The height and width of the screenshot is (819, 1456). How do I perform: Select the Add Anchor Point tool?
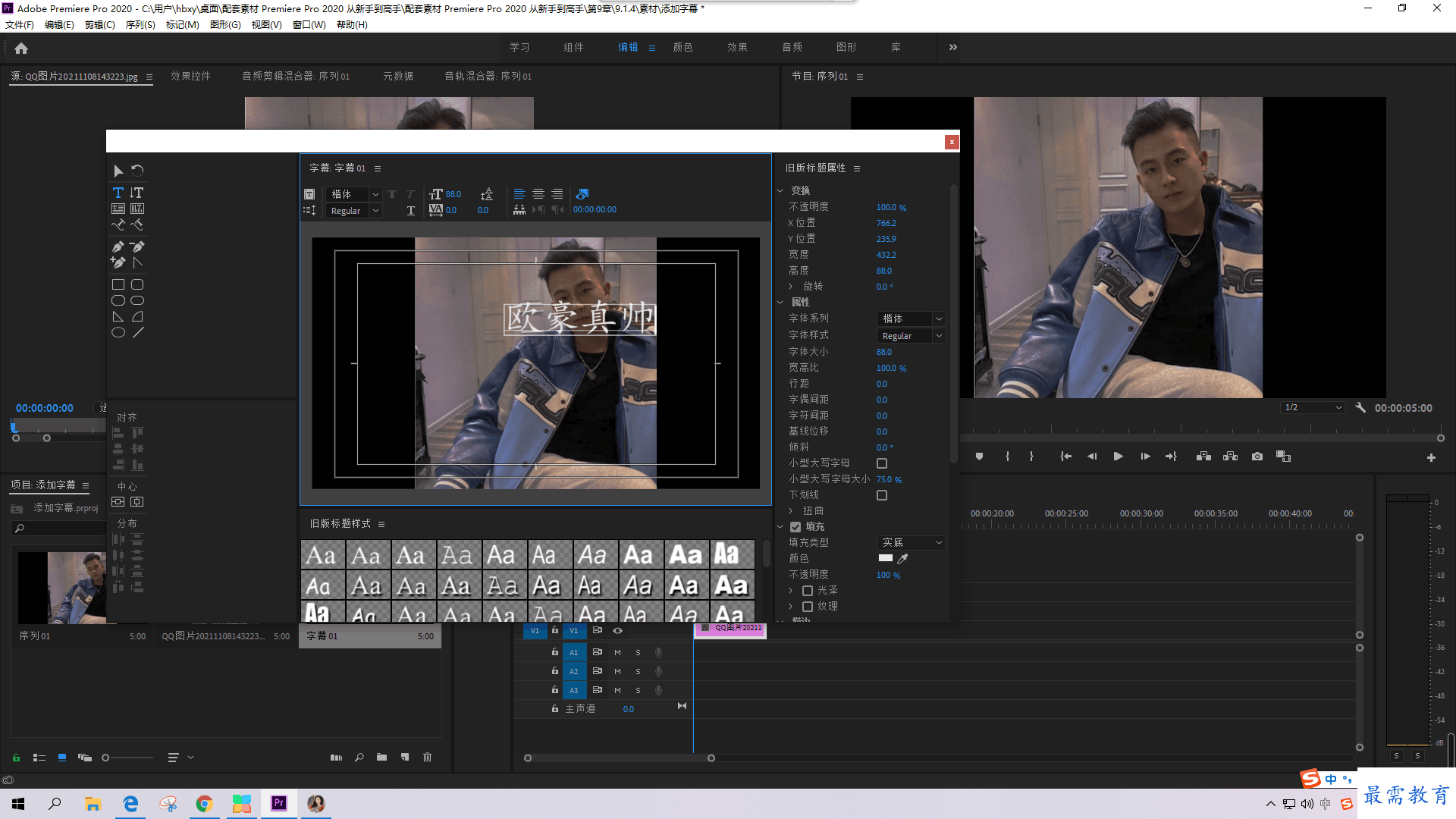click(118, 262)
